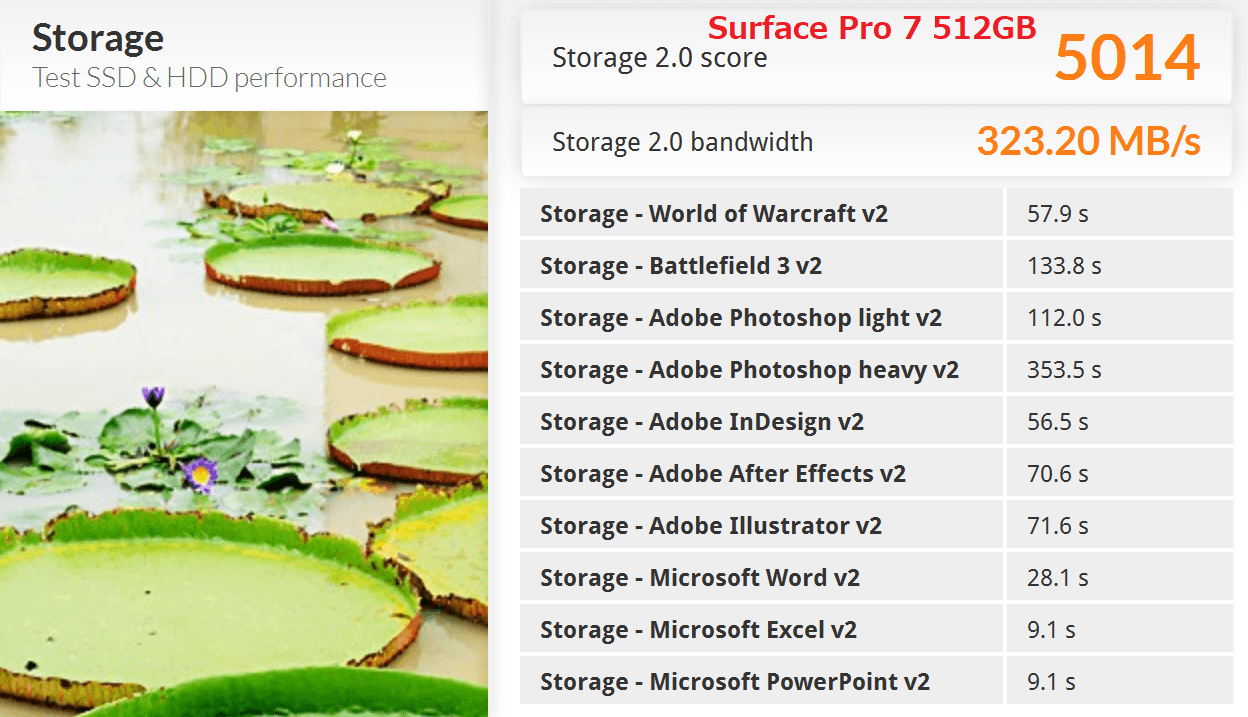Viewport: 1248px width, 717px height.
Task: Click the Adobe Illustrator v2 row
Action: (875, 526)
